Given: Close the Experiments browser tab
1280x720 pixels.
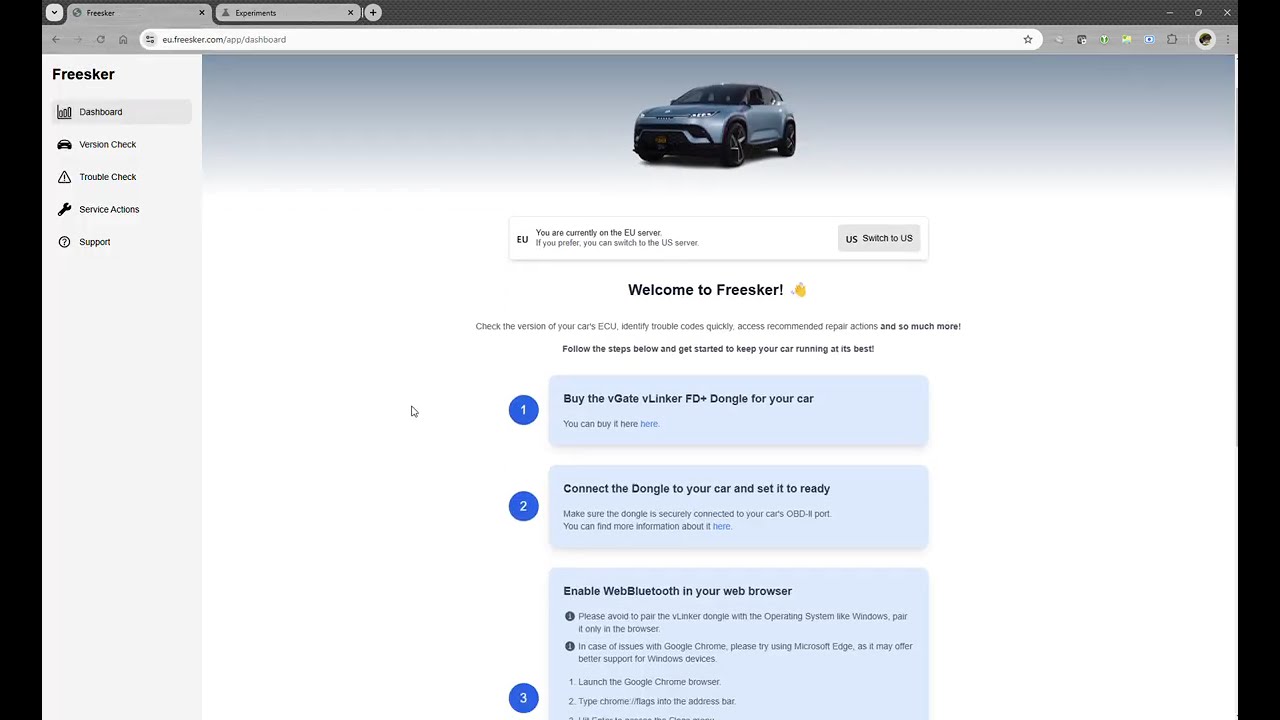Looking at the screenshot, I should pos(351,13).
